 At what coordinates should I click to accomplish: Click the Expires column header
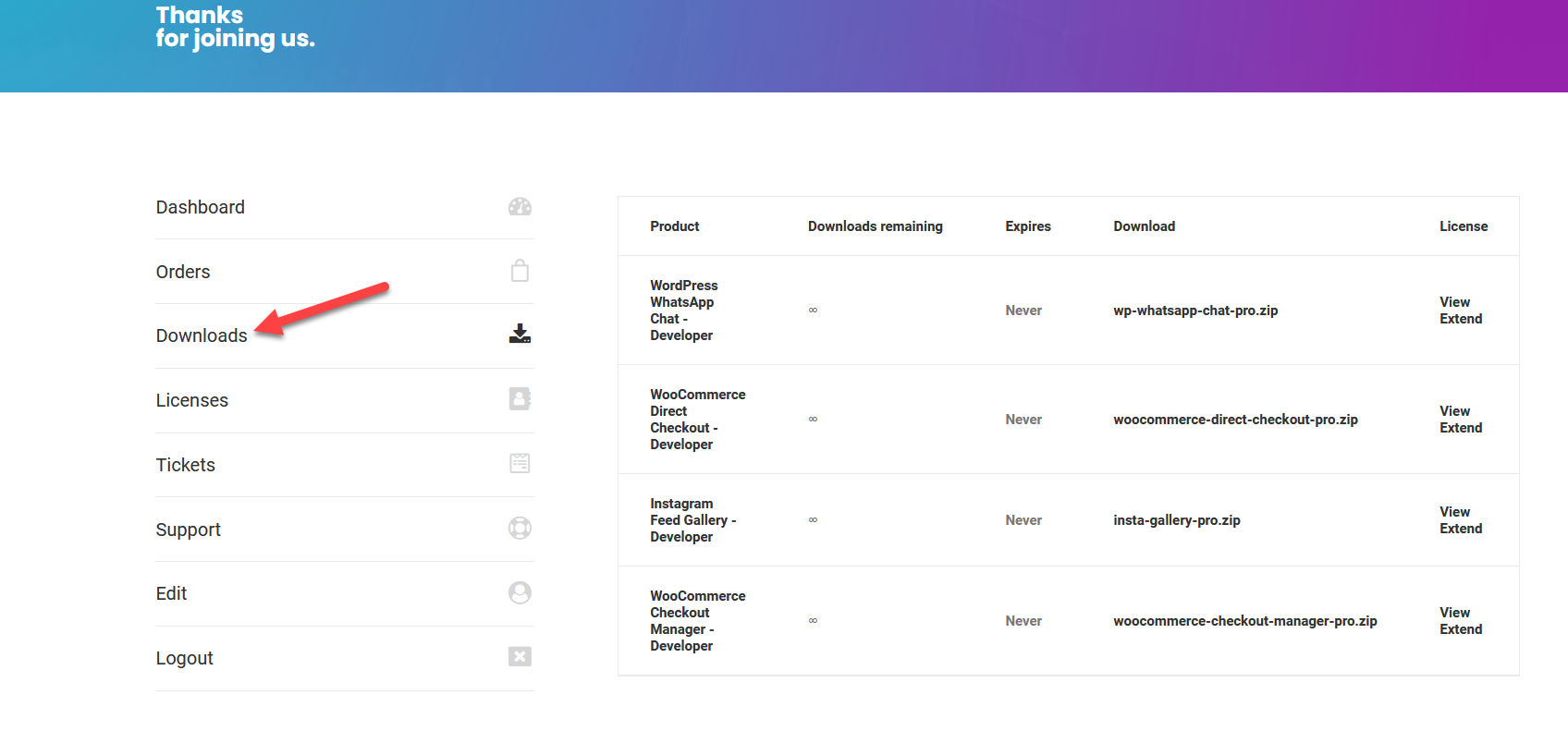click(x=1028, y=226)
